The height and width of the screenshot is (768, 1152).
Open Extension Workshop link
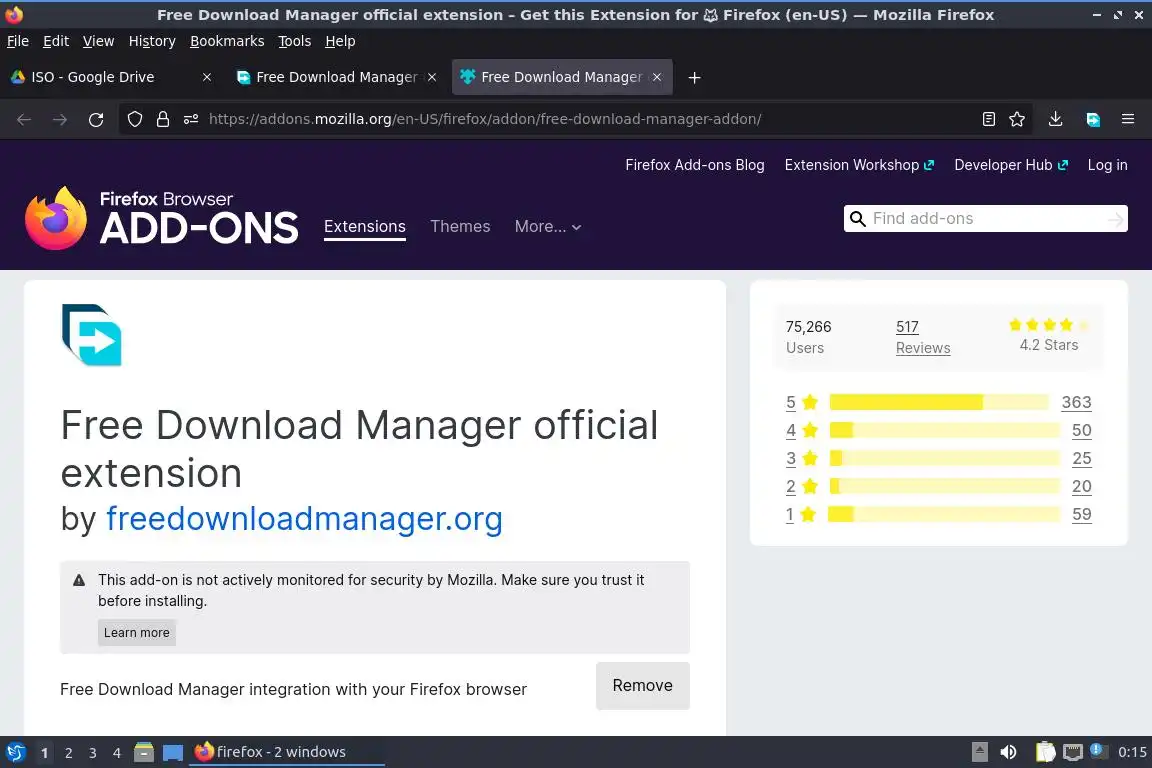[859, 165]
